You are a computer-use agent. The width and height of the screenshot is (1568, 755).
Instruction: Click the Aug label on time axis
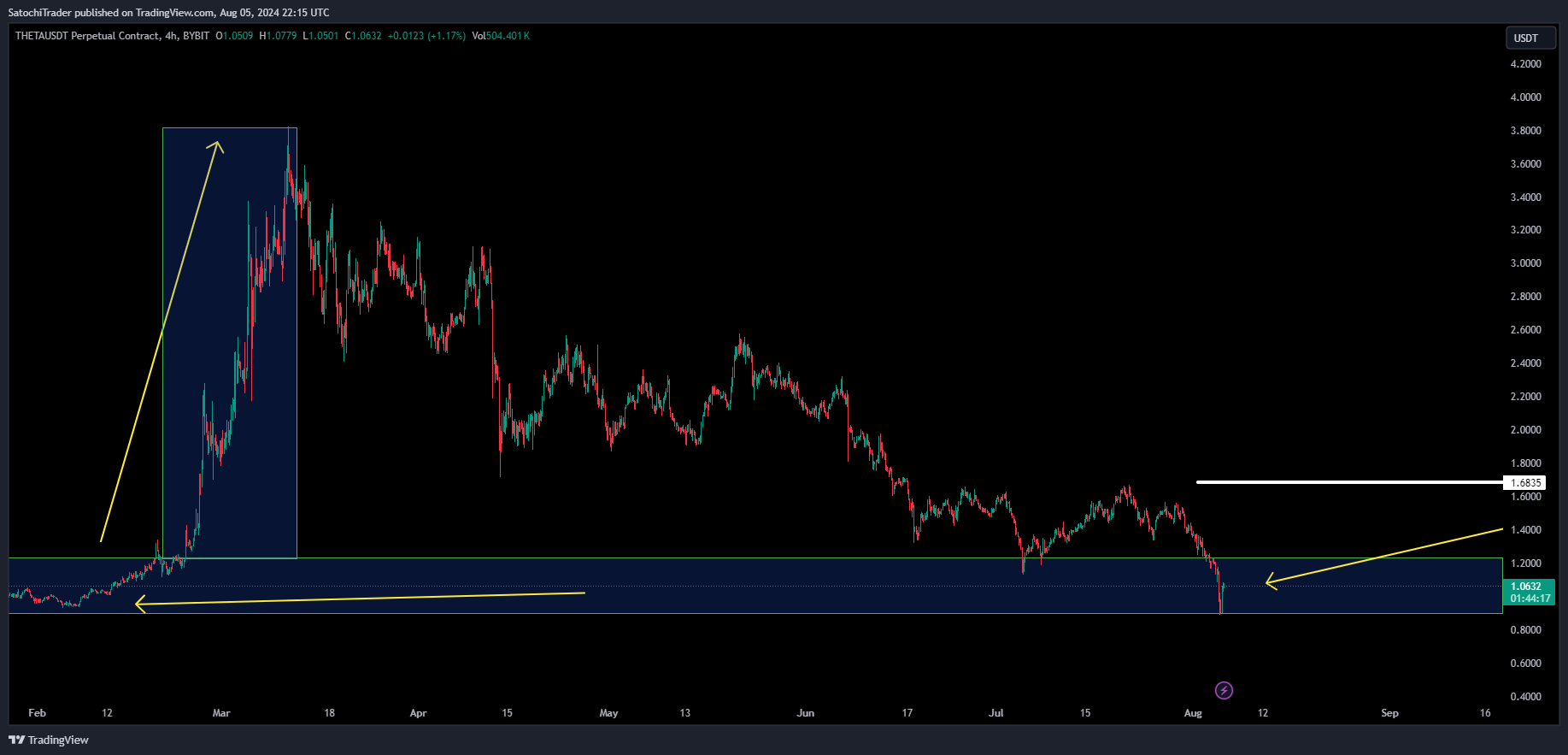coord(1193,713)
